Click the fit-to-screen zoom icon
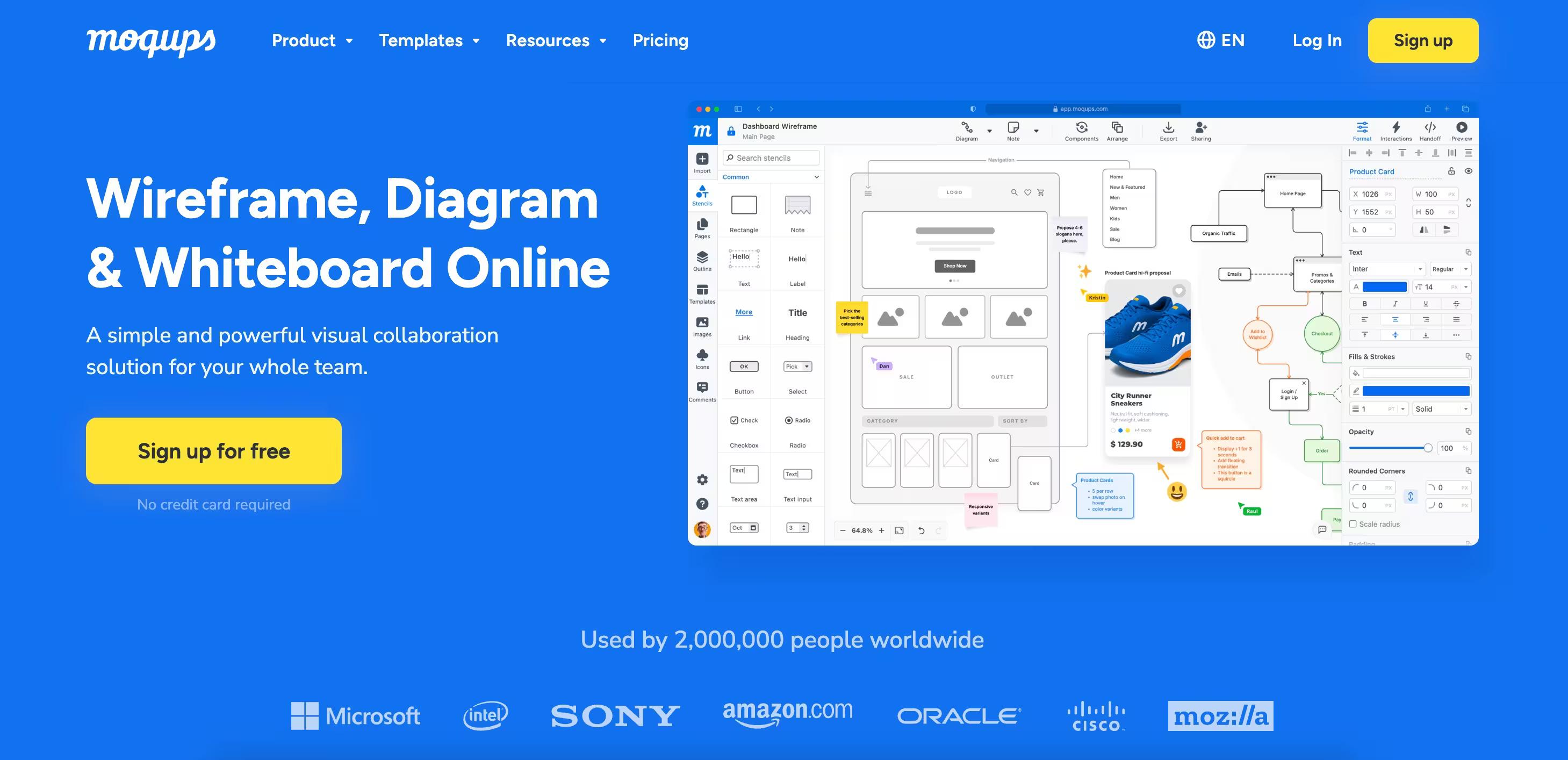1568x760 pixels. pos(899,530)
